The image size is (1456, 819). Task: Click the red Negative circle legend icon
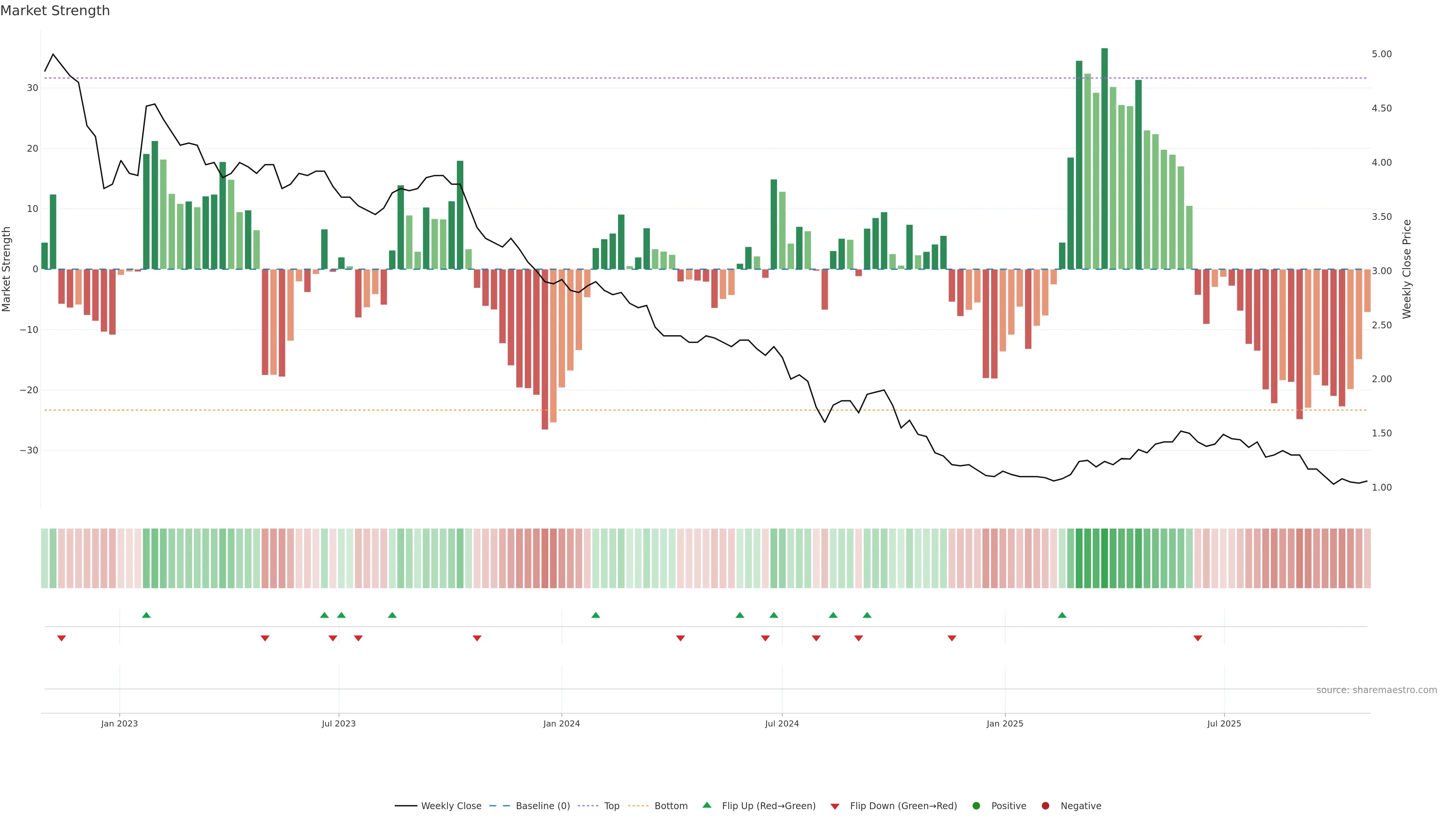pyautogui.click(x=1045, y=806)
